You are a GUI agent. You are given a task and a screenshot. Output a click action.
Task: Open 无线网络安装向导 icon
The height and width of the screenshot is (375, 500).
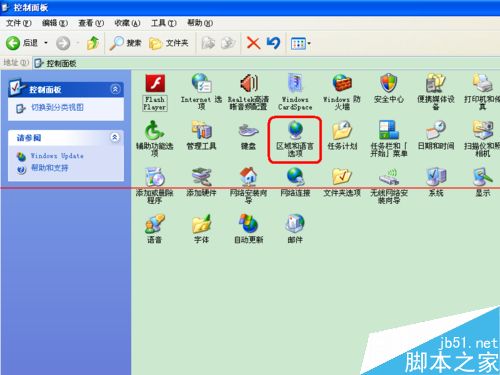coord(389,177)
